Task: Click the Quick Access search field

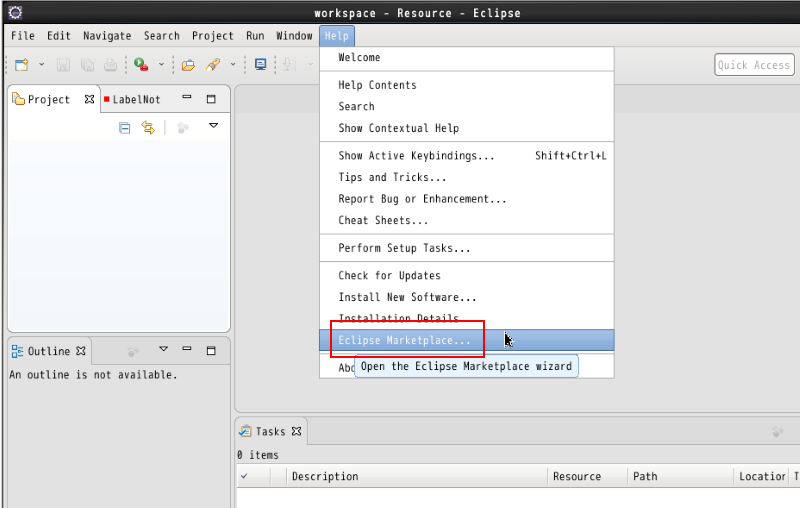Action: pos(754,65)
